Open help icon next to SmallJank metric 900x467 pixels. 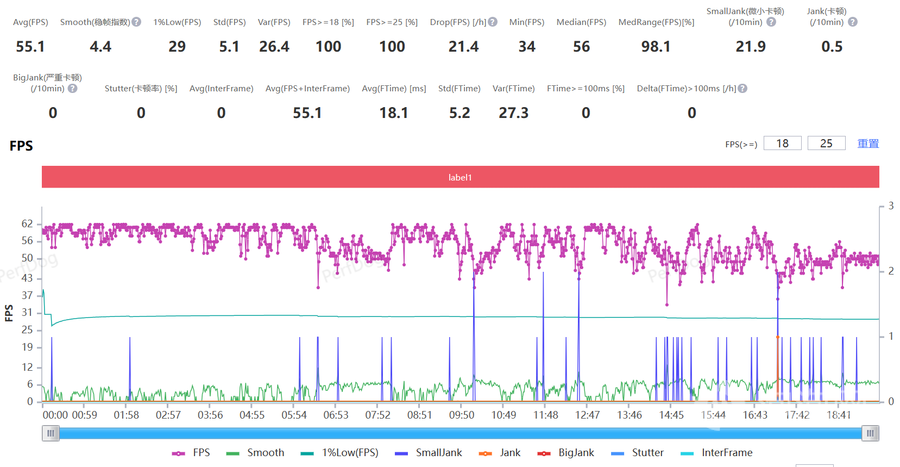pos(771,22)
